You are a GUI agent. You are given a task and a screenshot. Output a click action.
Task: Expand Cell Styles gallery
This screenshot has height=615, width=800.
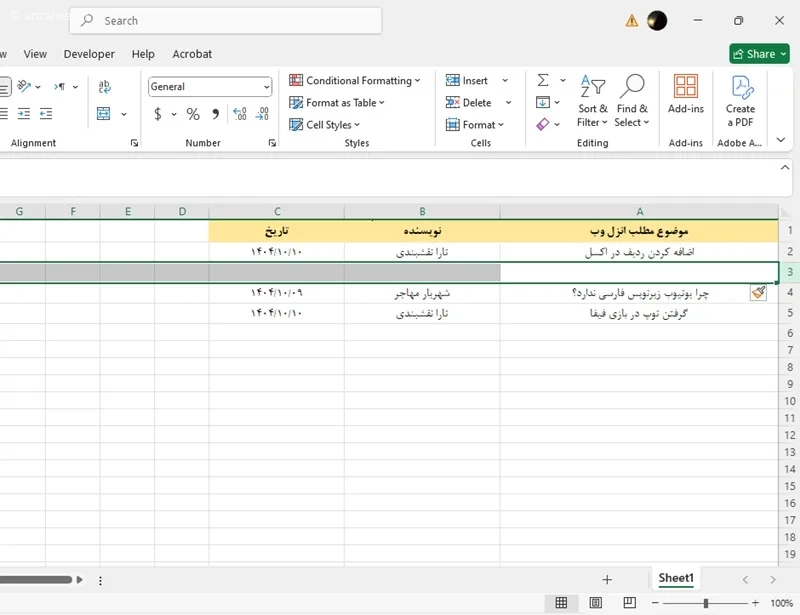324,125
